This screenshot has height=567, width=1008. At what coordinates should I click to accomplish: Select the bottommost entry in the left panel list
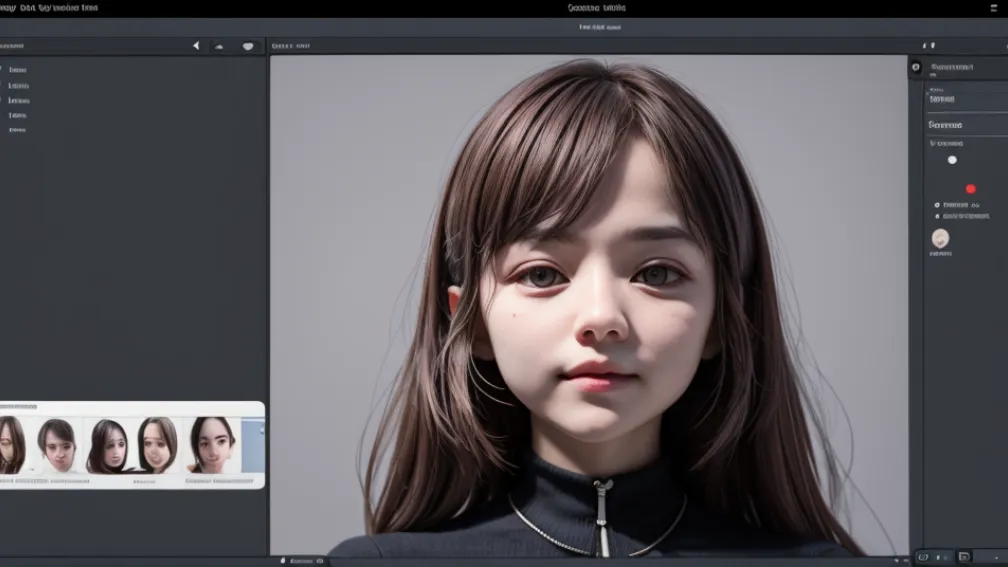(17, 130)
